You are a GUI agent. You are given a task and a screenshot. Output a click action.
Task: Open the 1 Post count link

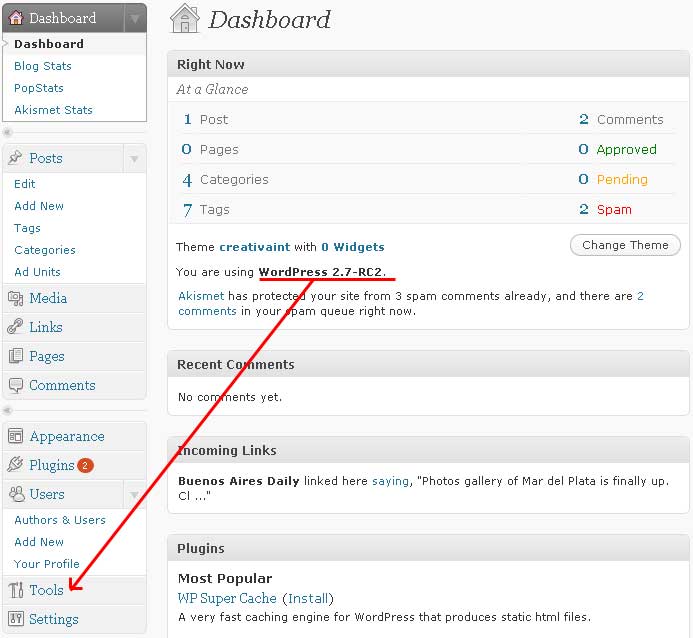(187, 119)
